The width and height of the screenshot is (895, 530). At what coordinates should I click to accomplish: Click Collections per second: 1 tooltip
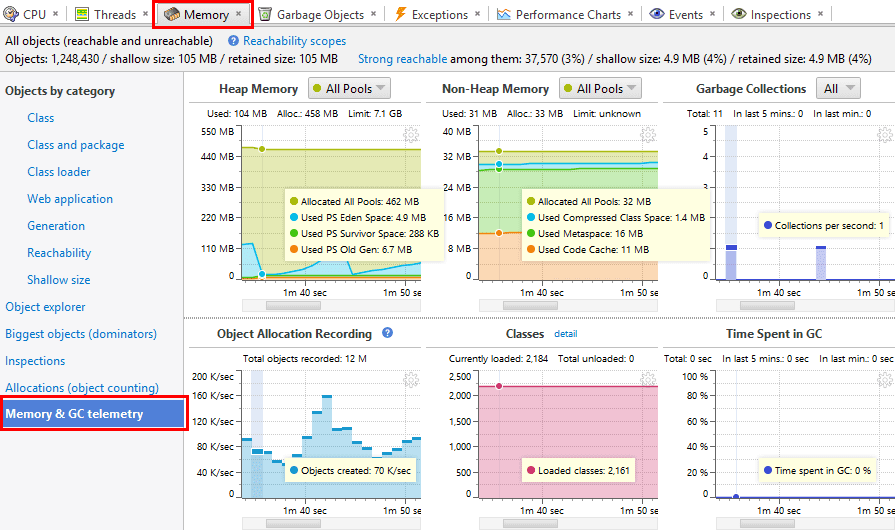[824, 225]
